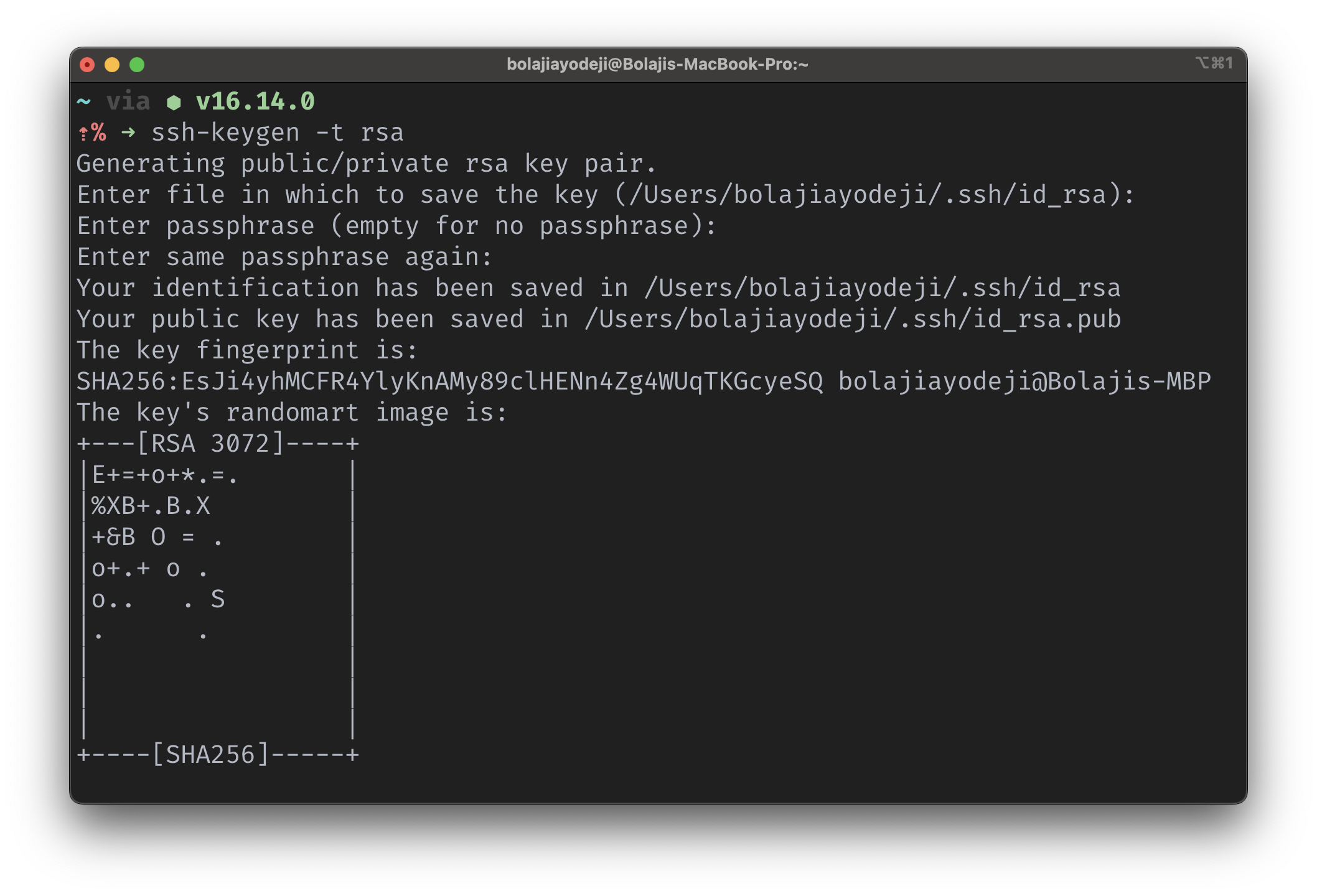Click the "Enter passphrase (empty for no passphrase)" line
The width and height of the screenshot is (1317, 896).
[396, 226]
